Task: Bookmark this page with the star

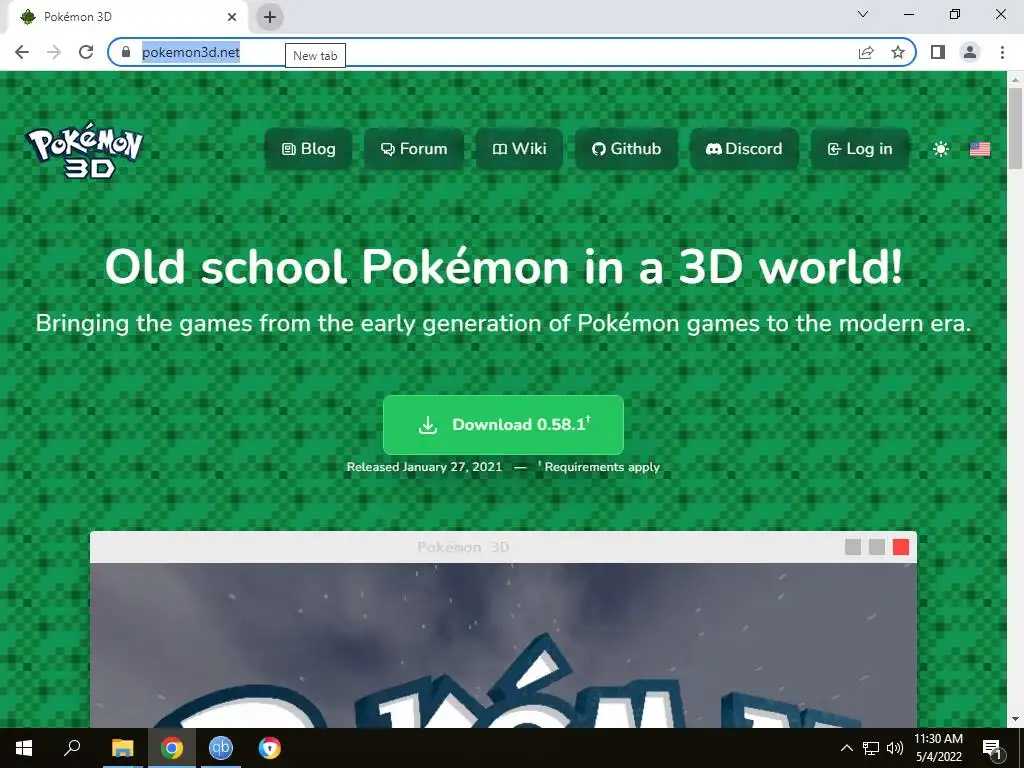Action: tap(898, 52)
